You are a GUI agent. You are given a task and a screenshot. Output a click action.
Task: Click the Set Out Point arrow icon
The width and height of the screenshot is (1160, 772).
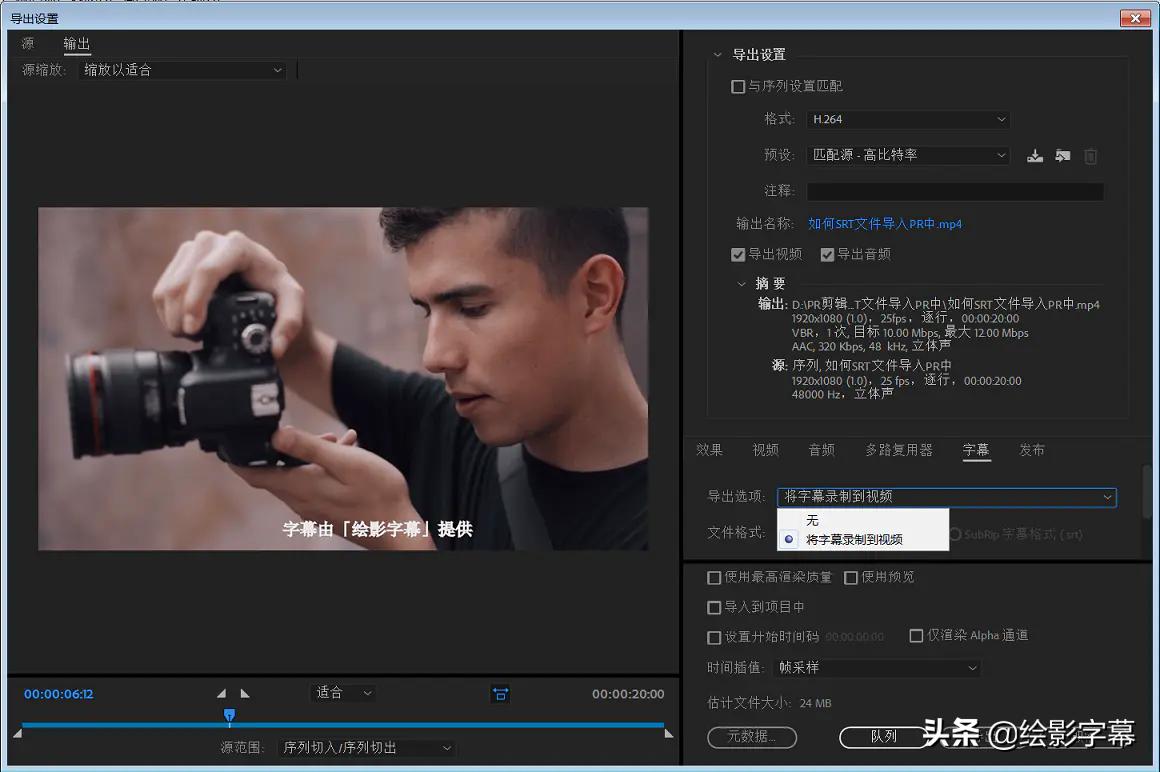coord(244,692)
